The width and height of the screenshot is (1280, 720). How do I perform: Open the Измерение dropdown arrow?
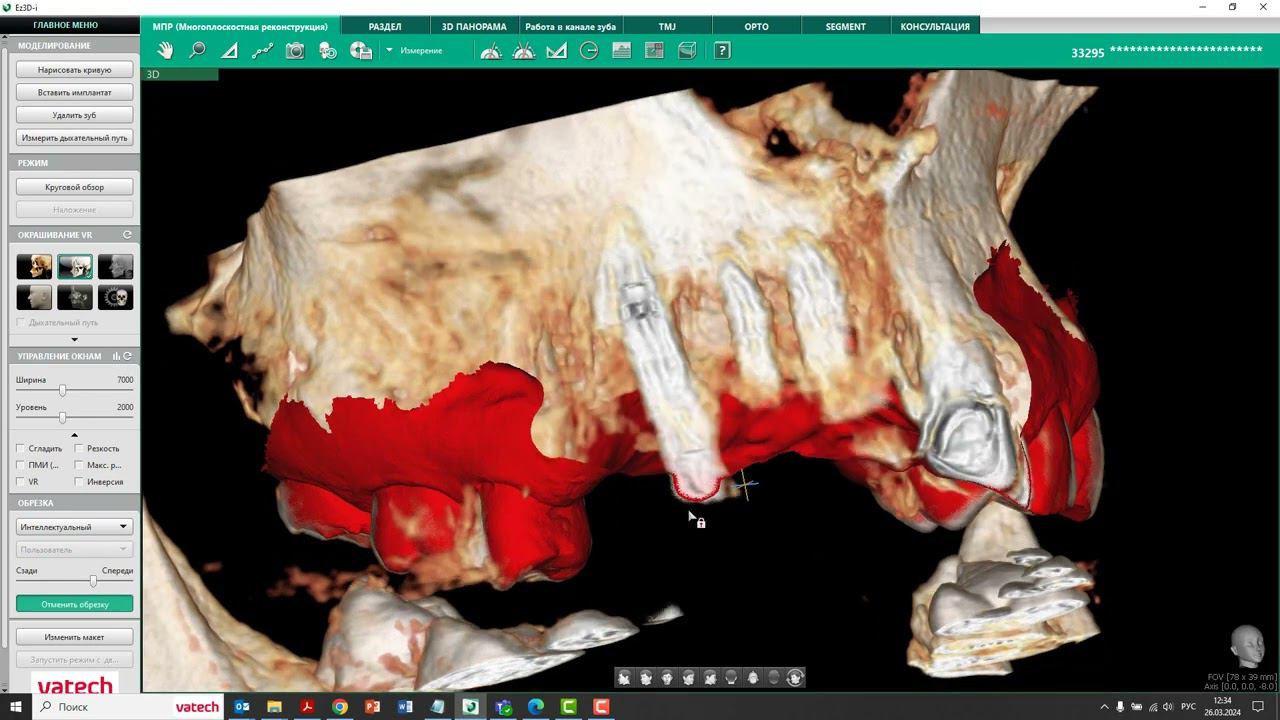pyautogui.click(x=390, y=51)
